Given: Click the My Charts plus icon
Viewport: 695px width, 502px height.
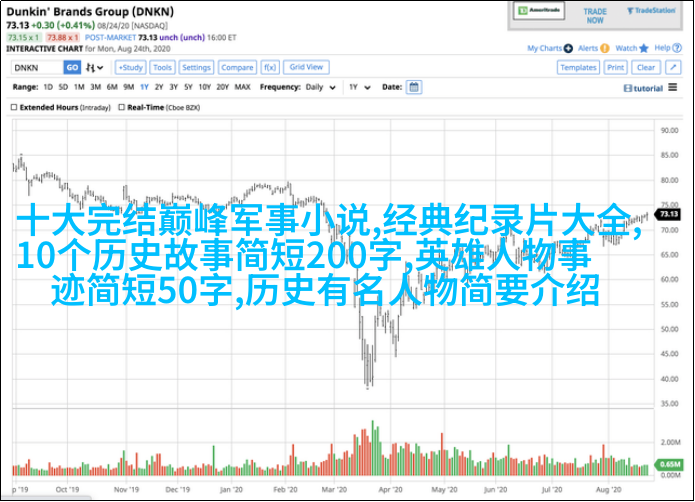Looking at the screenshot, I should pyautogui.click(x=568, y=48).
